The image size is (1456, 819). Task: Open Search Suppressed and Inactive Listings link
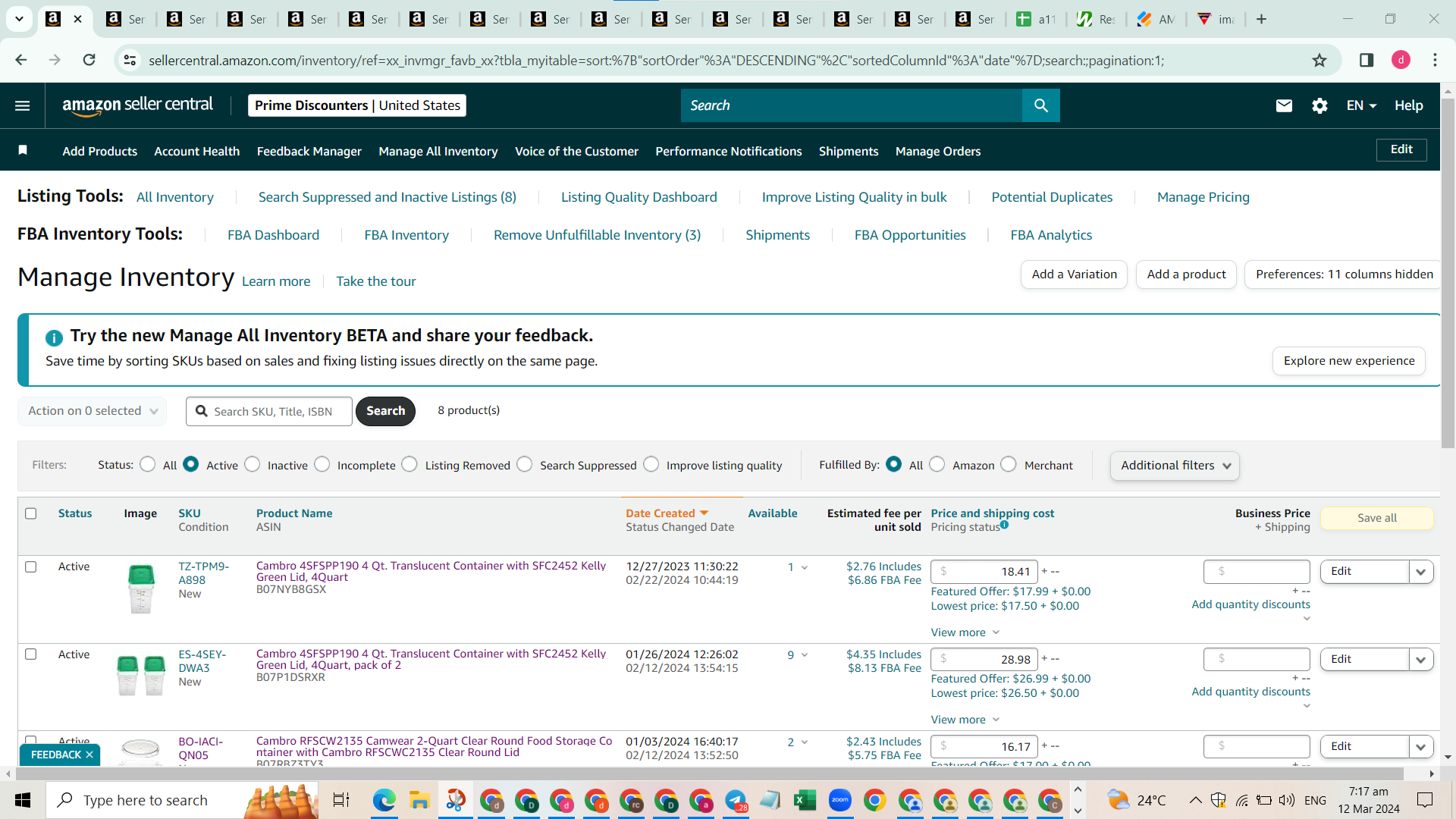point(388,197)
